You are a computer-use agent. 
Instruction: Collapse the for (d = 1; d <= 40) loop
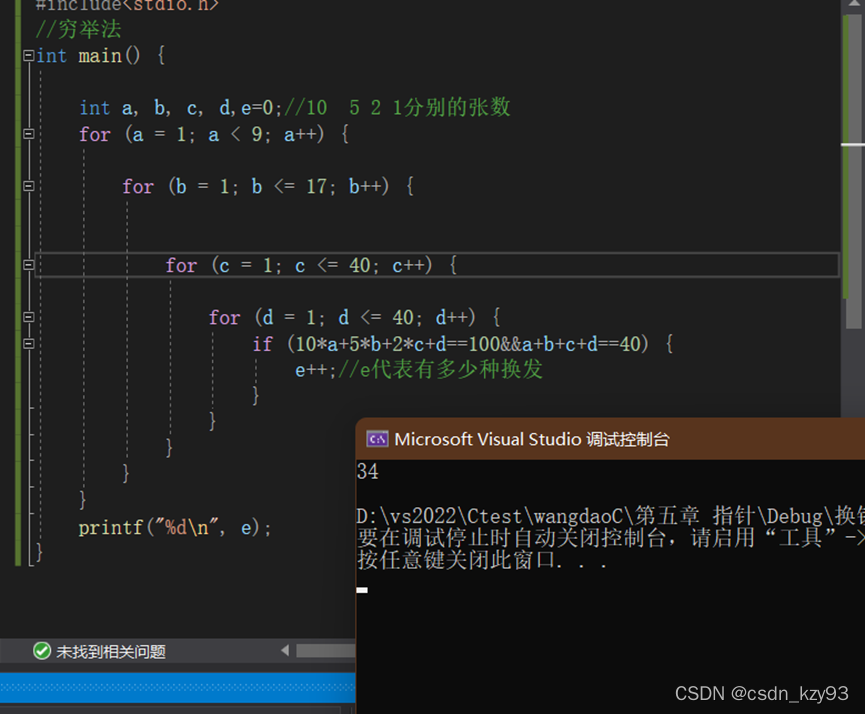pos(29,317)
